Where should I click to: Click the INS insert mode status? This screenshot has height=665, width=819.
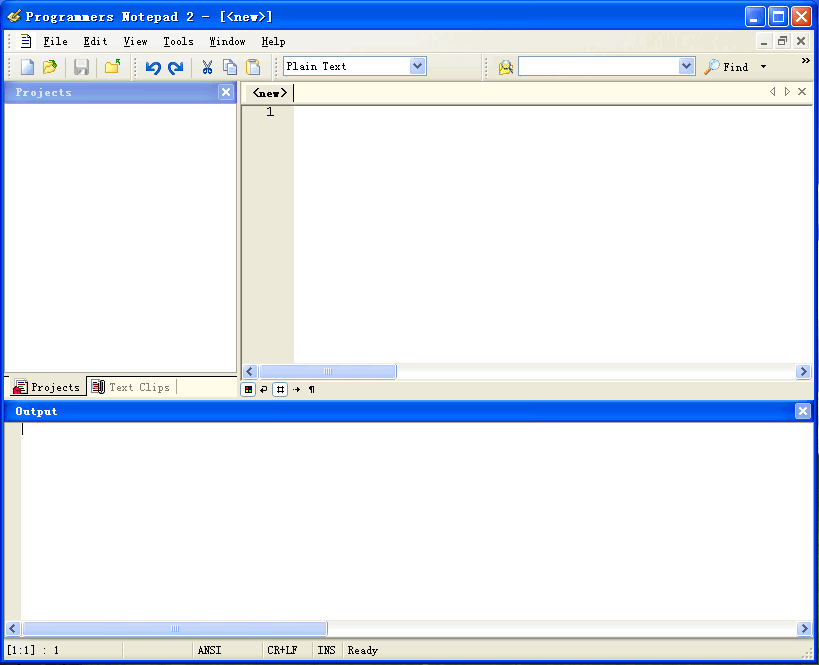(x=326, y=650)
